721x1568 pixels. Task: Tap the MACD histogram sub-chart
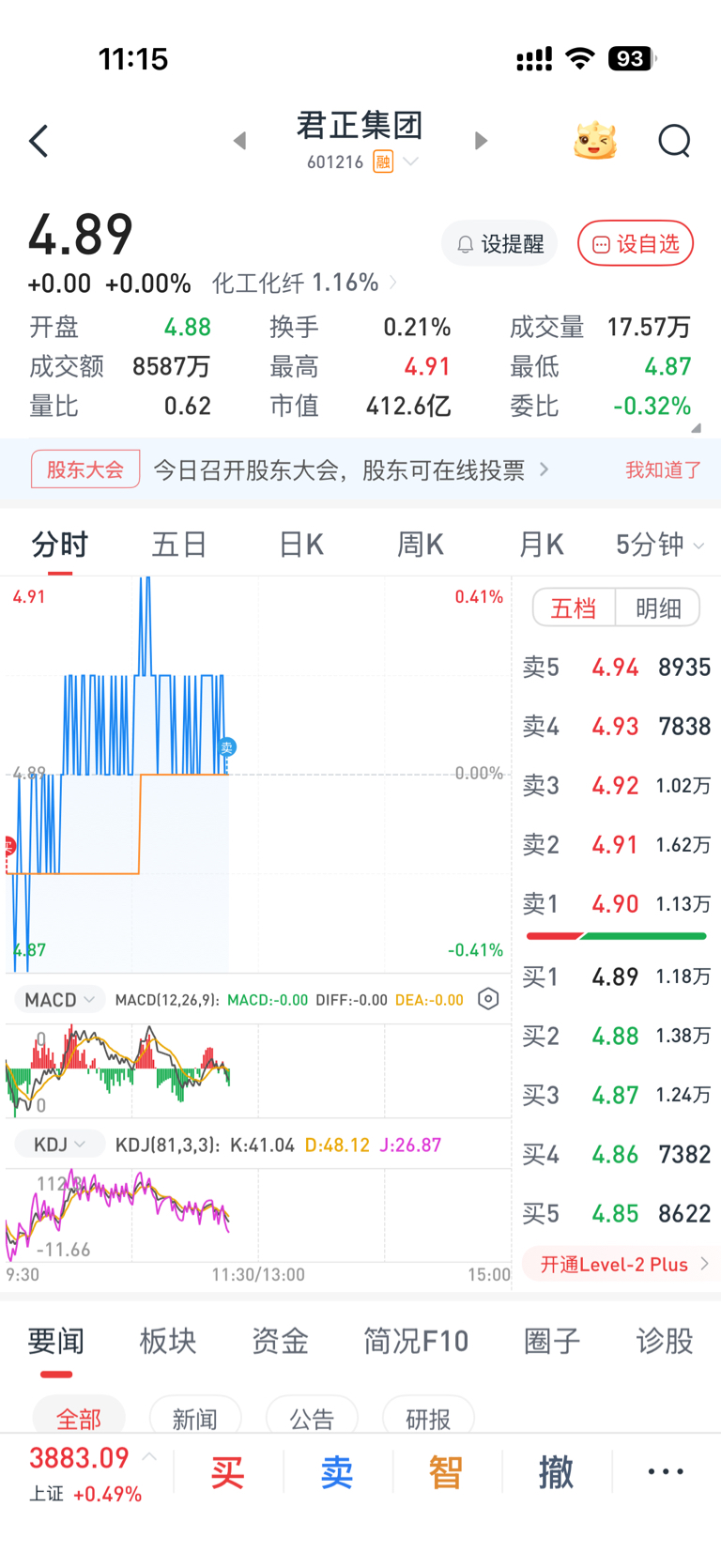pyautogui.click(x=258, y=1071)
